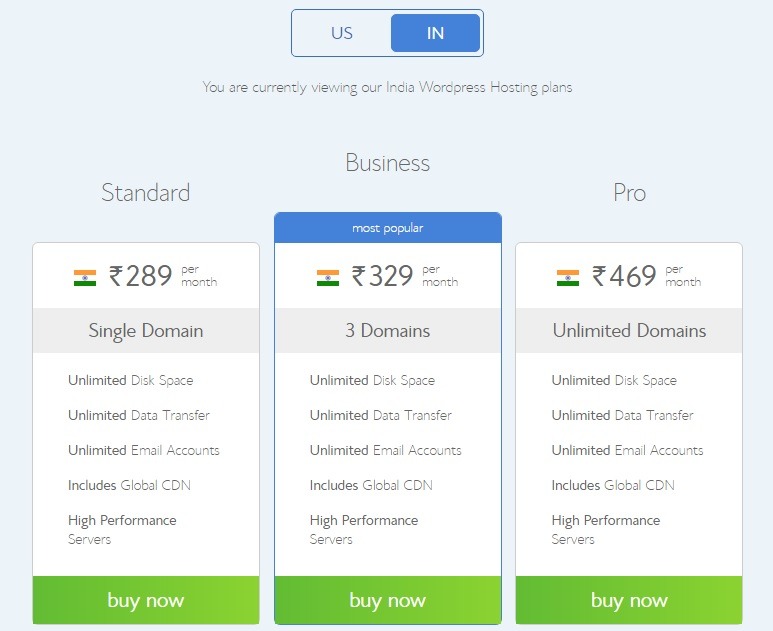Screen dimensions: 773x631
Task: Select the Standard plan heading
Action: (145, 192)
